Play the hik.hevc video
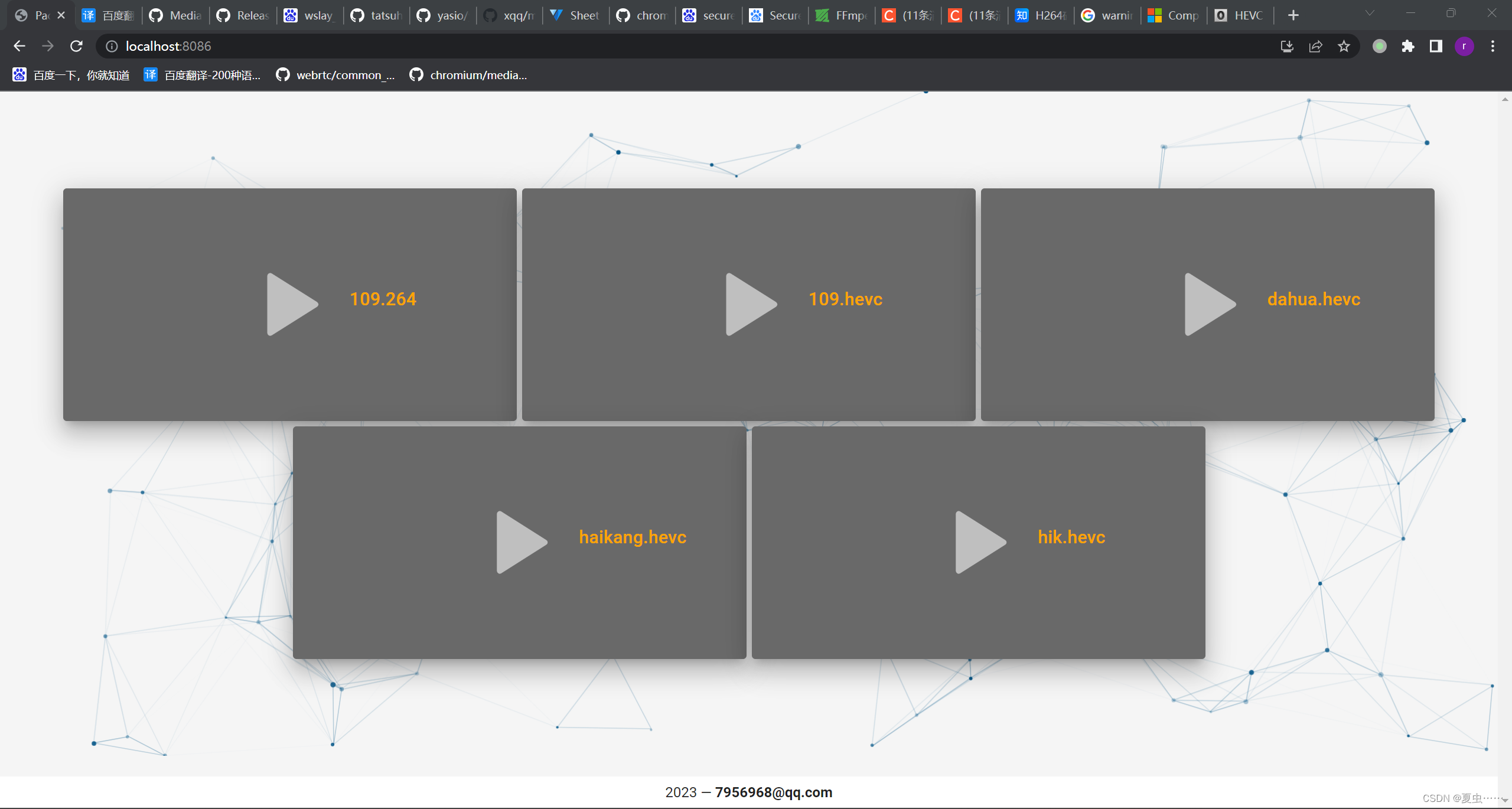The image size is (1512, 809). tap(980, 542)
